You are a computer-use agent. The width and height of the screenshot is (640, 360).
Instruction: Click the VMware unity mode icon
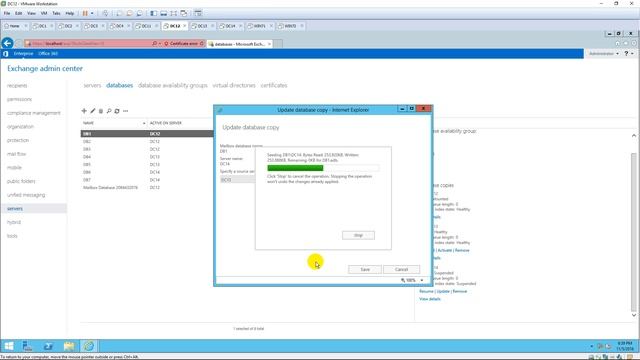click(x=184, y=13)
